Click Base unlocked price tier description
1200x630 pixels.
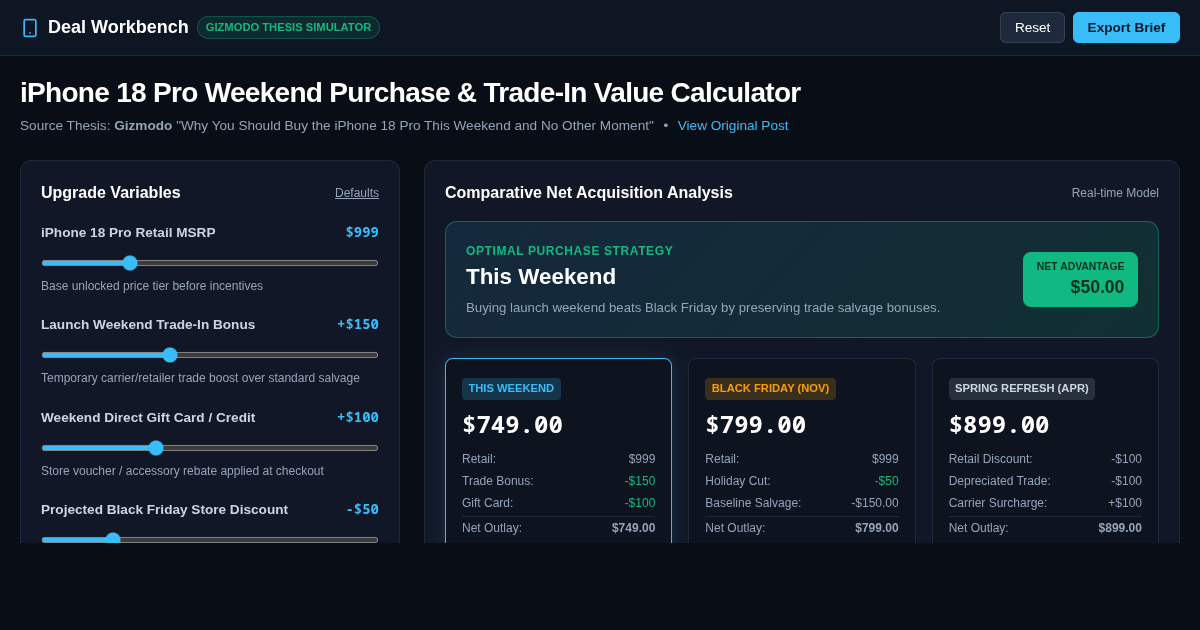click(152, 286)
